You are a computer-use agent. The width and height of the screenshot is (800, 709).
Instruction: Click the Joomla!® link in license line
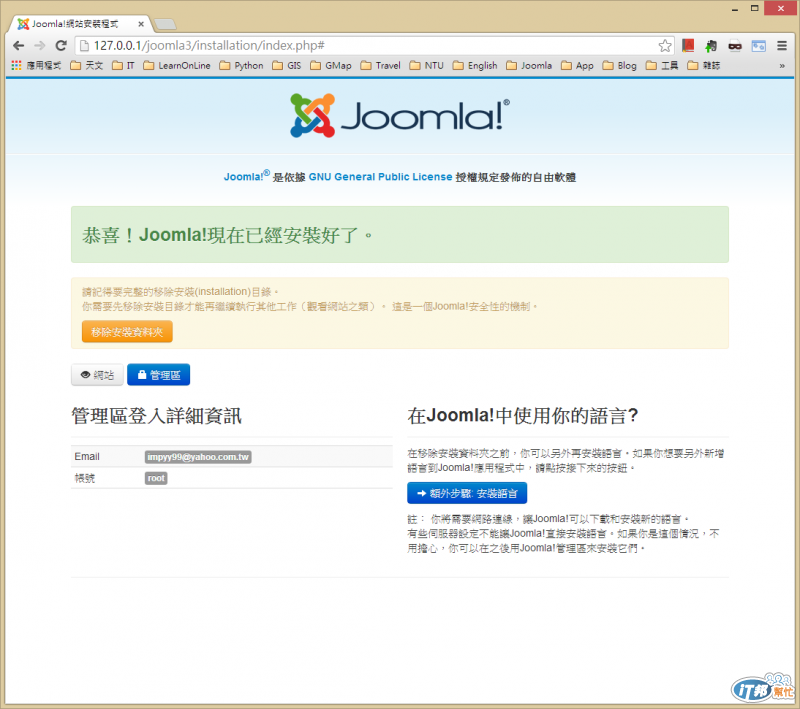(246, 176)
